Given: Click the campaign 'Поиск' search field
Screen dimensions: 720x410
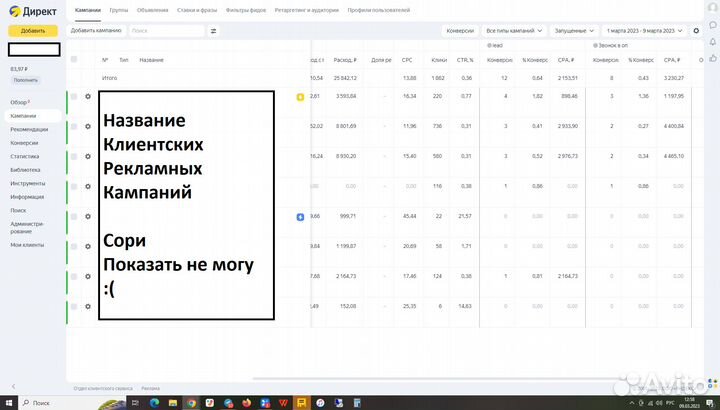Looking at the screenshot, I should (166, 31).
